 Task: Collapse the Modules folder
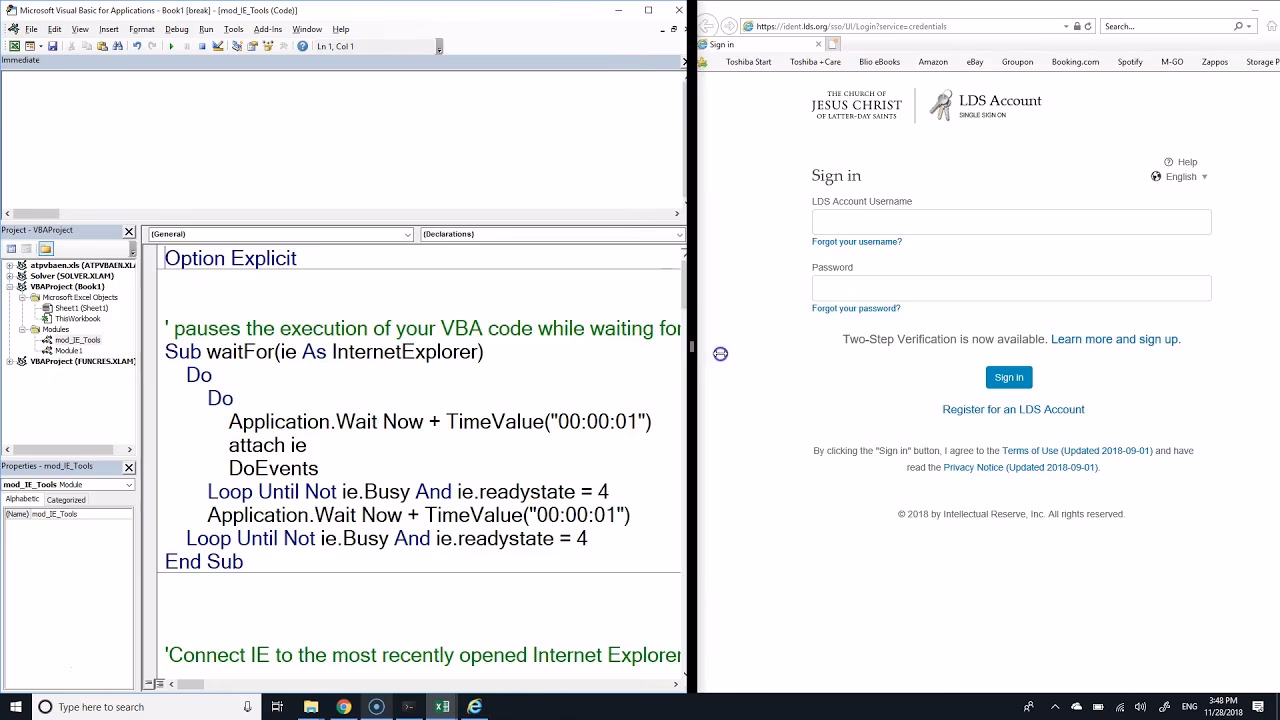(22, 329)
